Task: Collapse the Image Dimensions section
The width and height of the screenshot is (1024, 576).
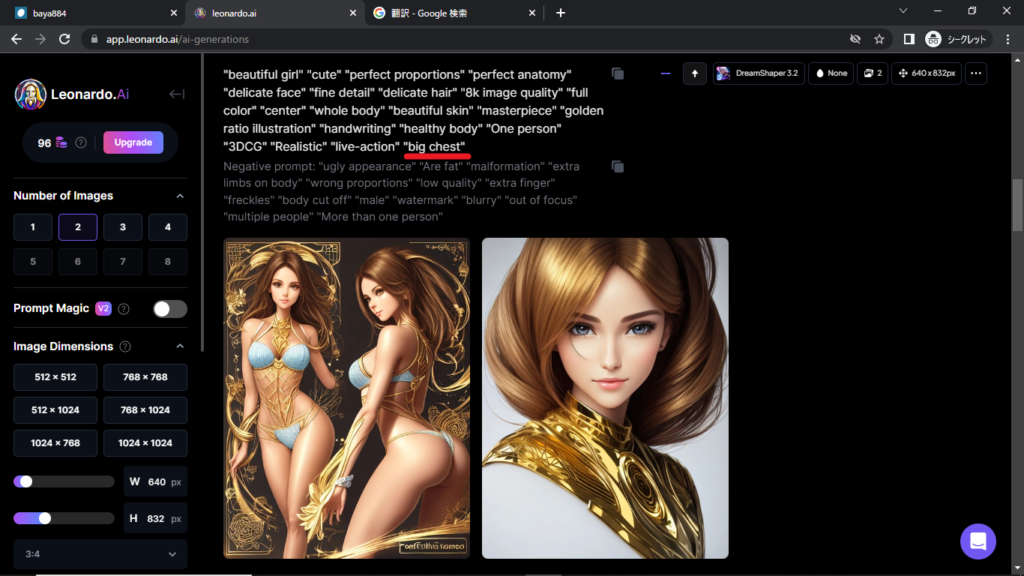Action: (180, 347)
